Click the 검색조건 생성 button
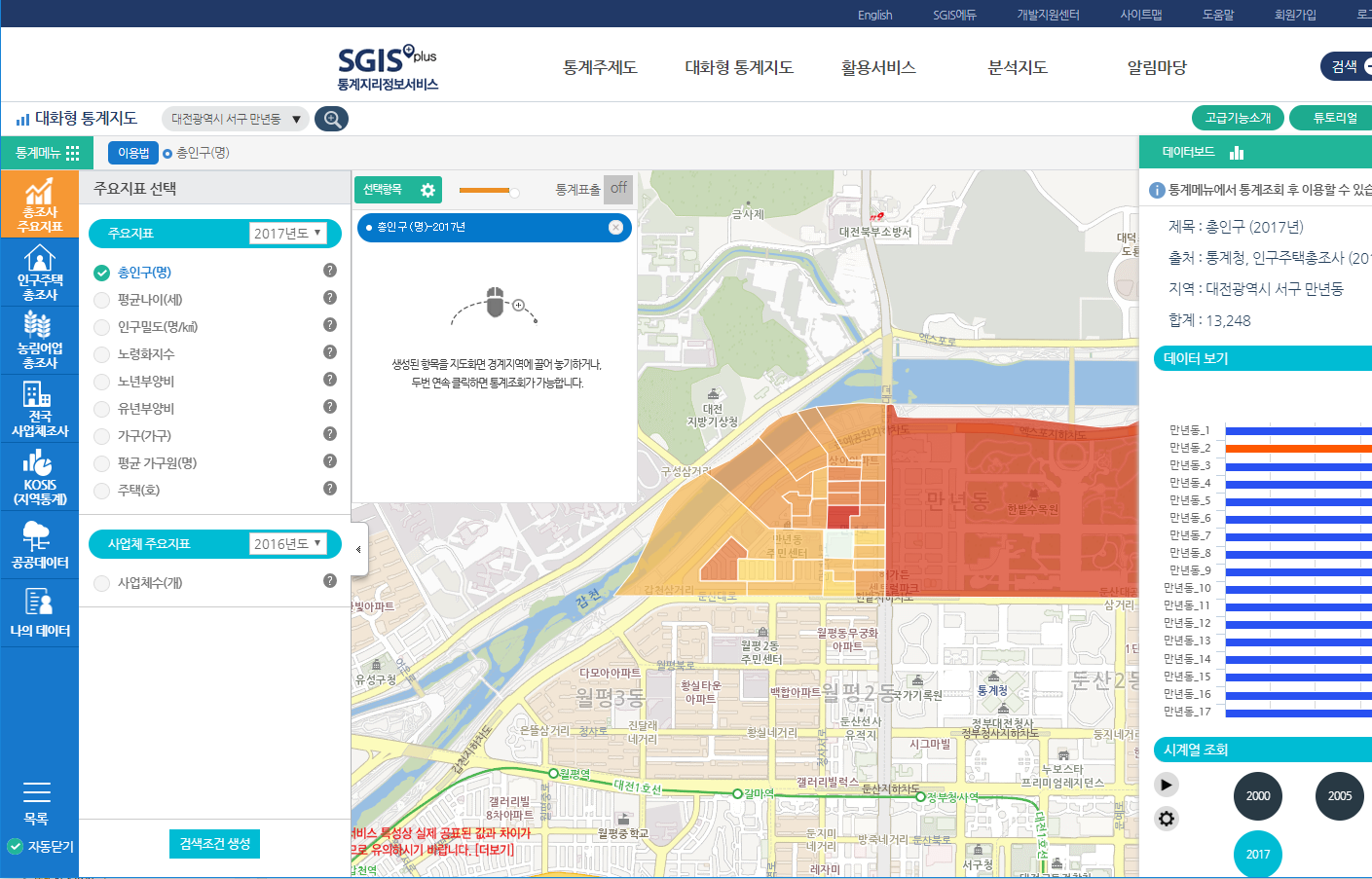Screen dimensions: 1372x879 point(214,844)
